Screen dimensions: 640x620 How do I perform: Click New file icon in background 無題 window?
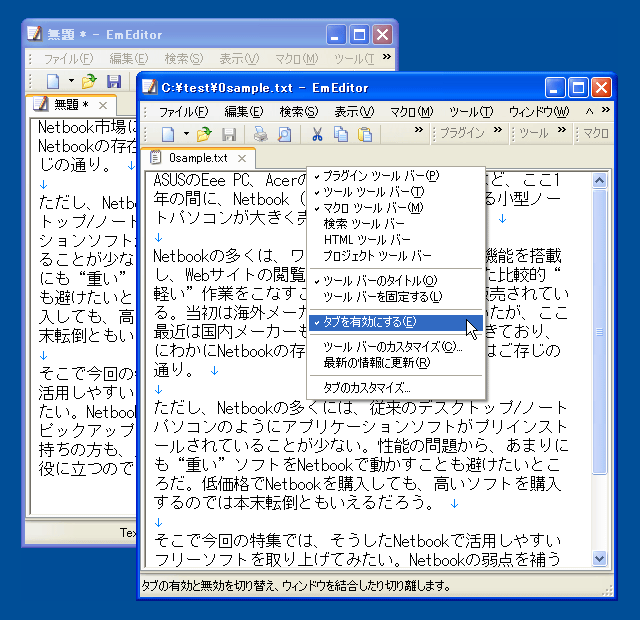pyautogui.click(x=53, y=81)
